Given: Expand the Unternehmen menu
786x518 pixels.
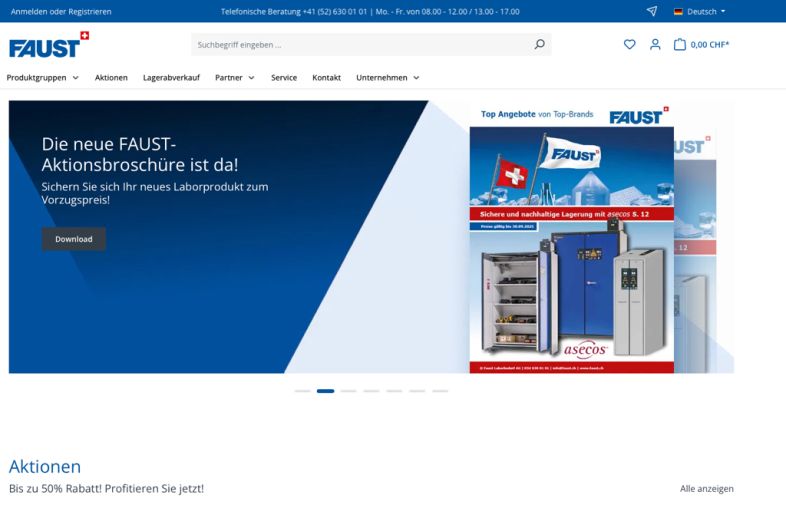Looking at the screenshot, I should coord(387,77).
